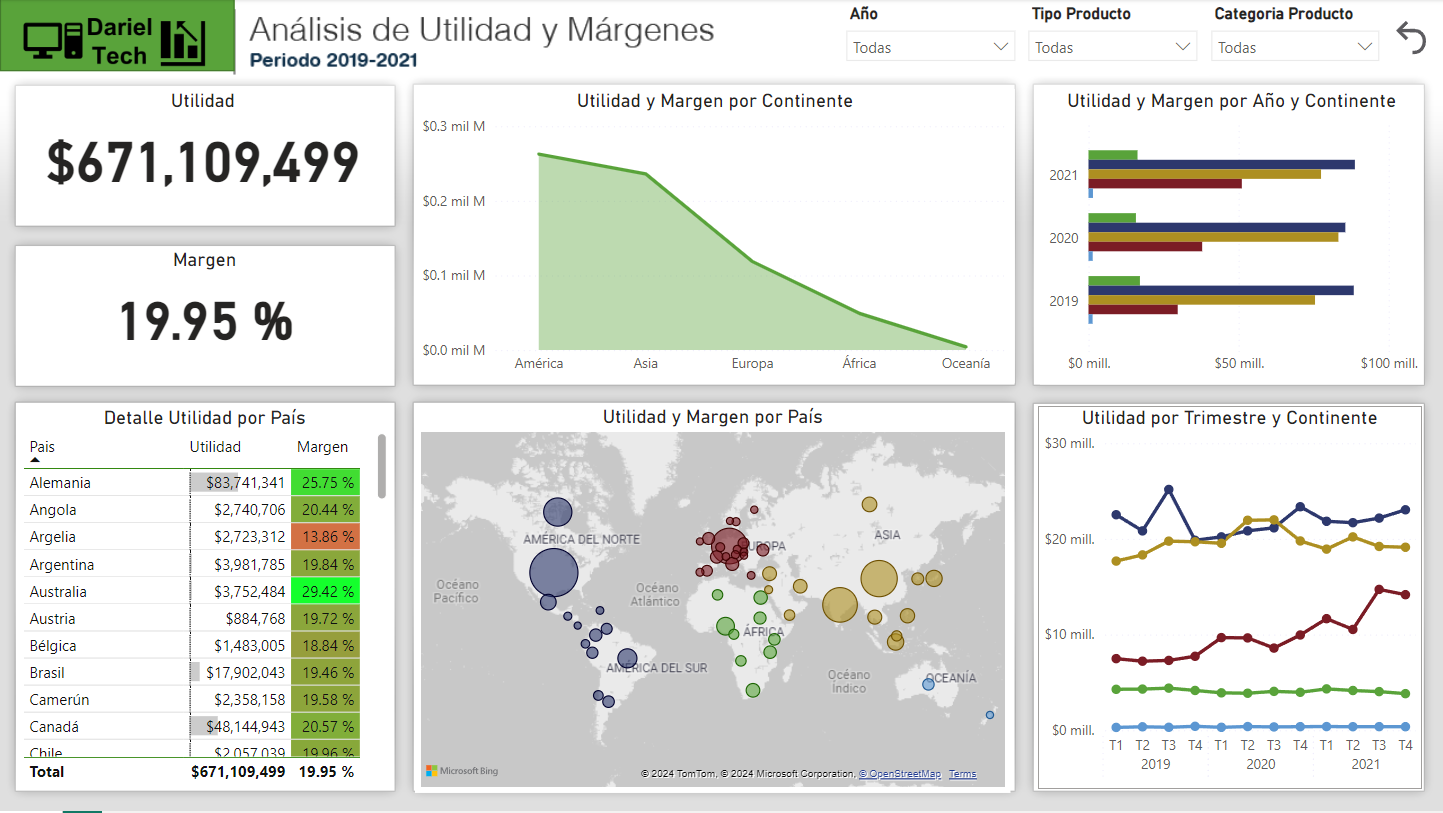Screen dimensions: 1443x813
Task: Sort table by Utilidad column header
Action: [x=215, y=447]
